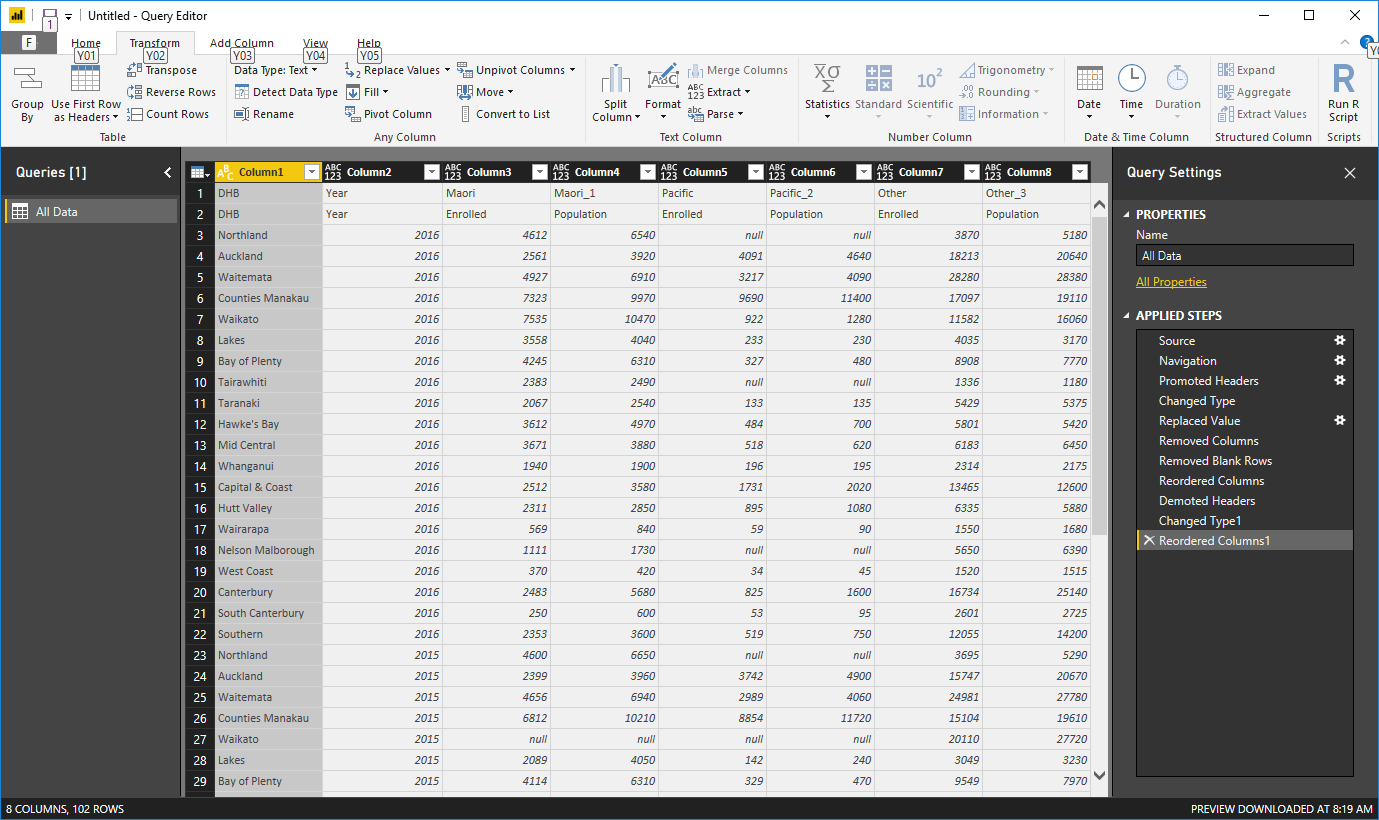Switch to the Home tab

coord(86,43)
